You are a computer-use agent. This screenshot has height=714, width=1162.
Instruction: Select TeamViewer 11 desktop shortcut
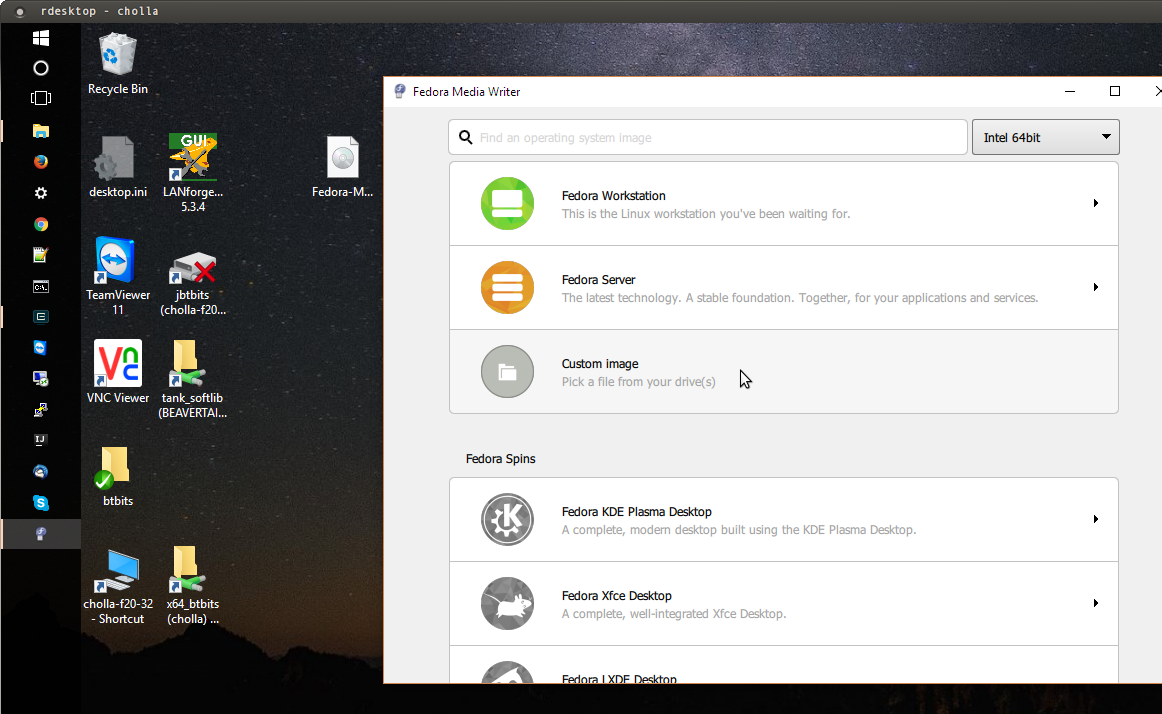pos(118,276)
